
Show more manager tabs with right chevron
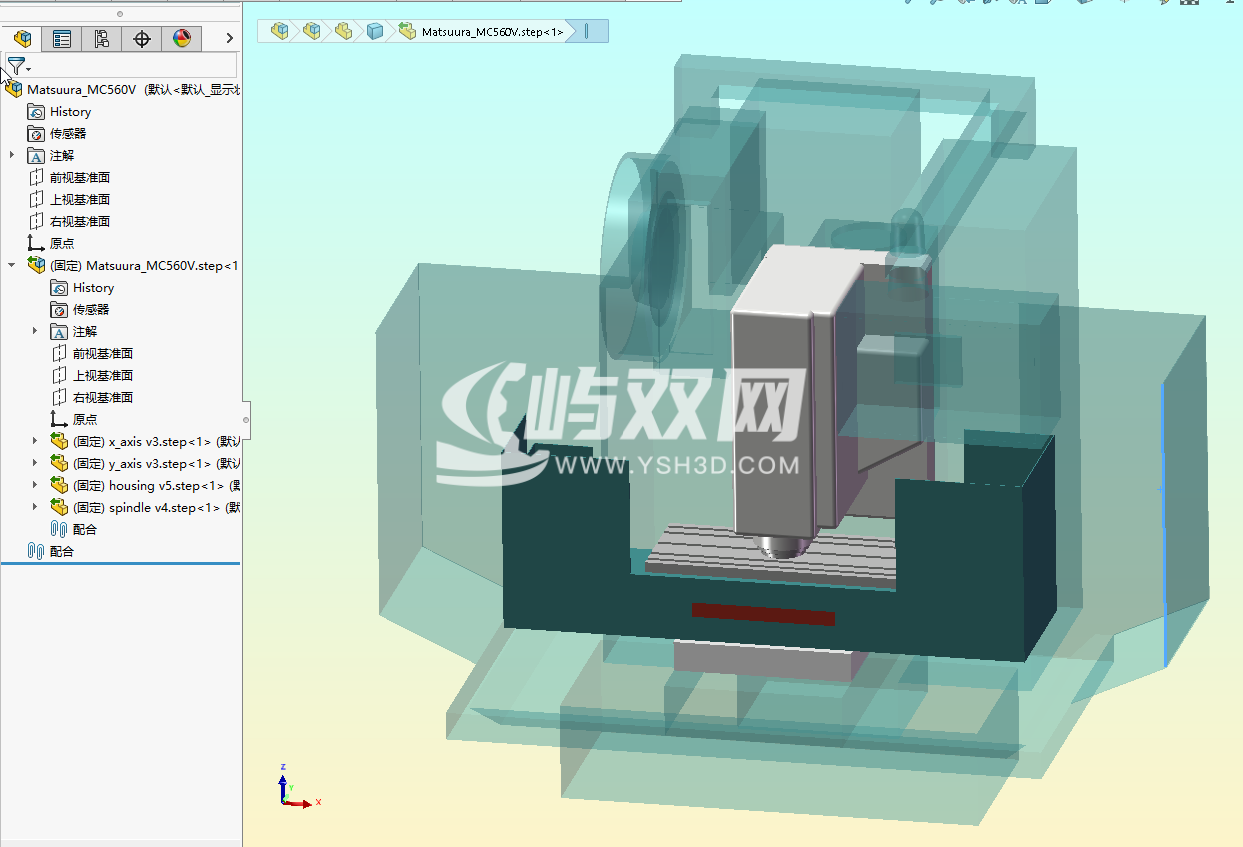(229, 39)
